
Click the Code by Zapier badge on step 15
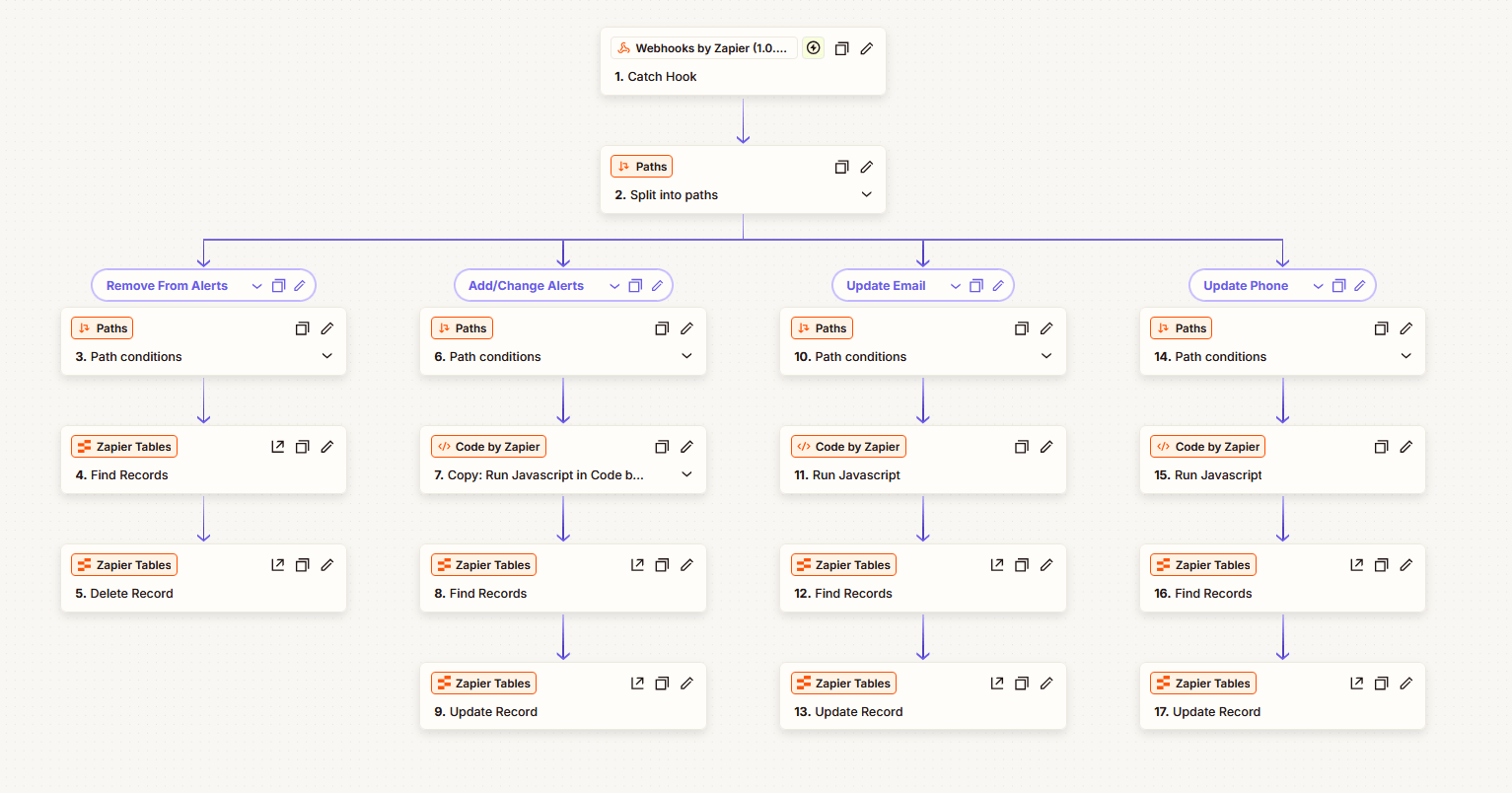click(x=1208, y=447)
